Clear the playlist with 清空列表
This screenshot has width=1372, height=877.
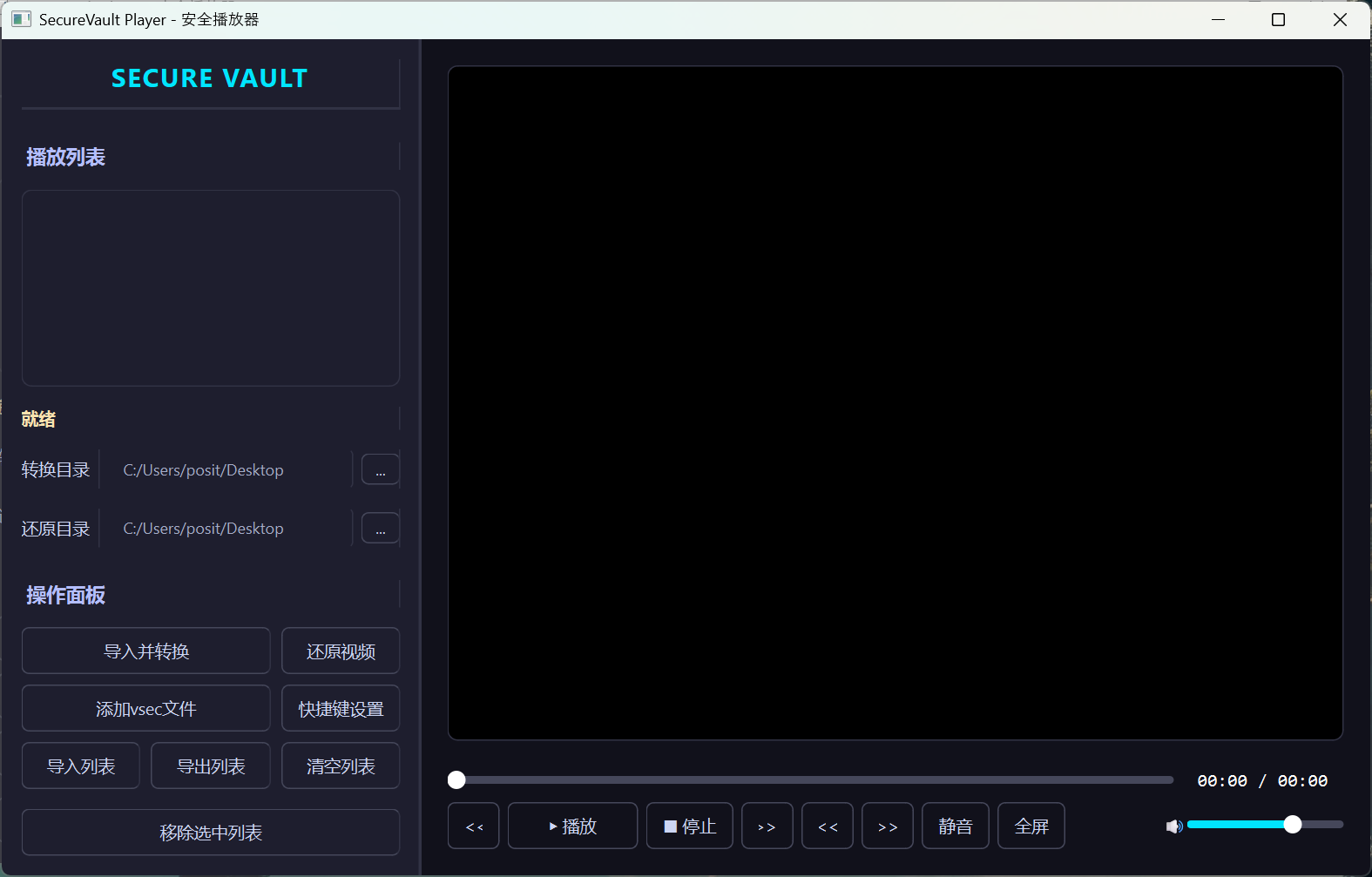pyautogui.click(x=341, y=766)
